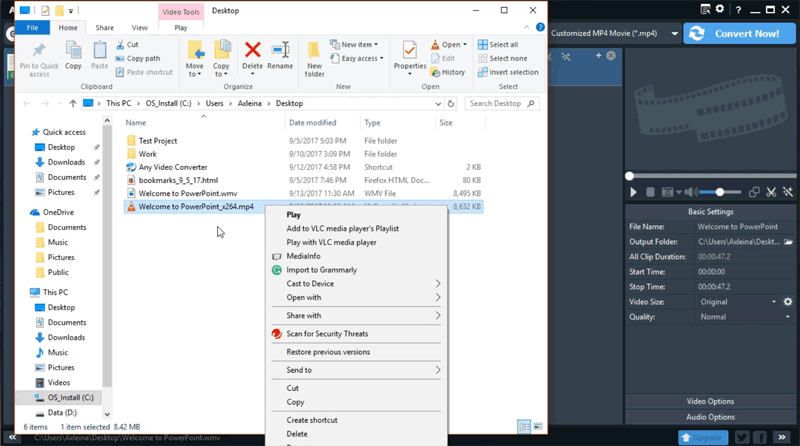Click the Convert Now! button
Viewport: 800px width, 446px height.
click(739, 33)
